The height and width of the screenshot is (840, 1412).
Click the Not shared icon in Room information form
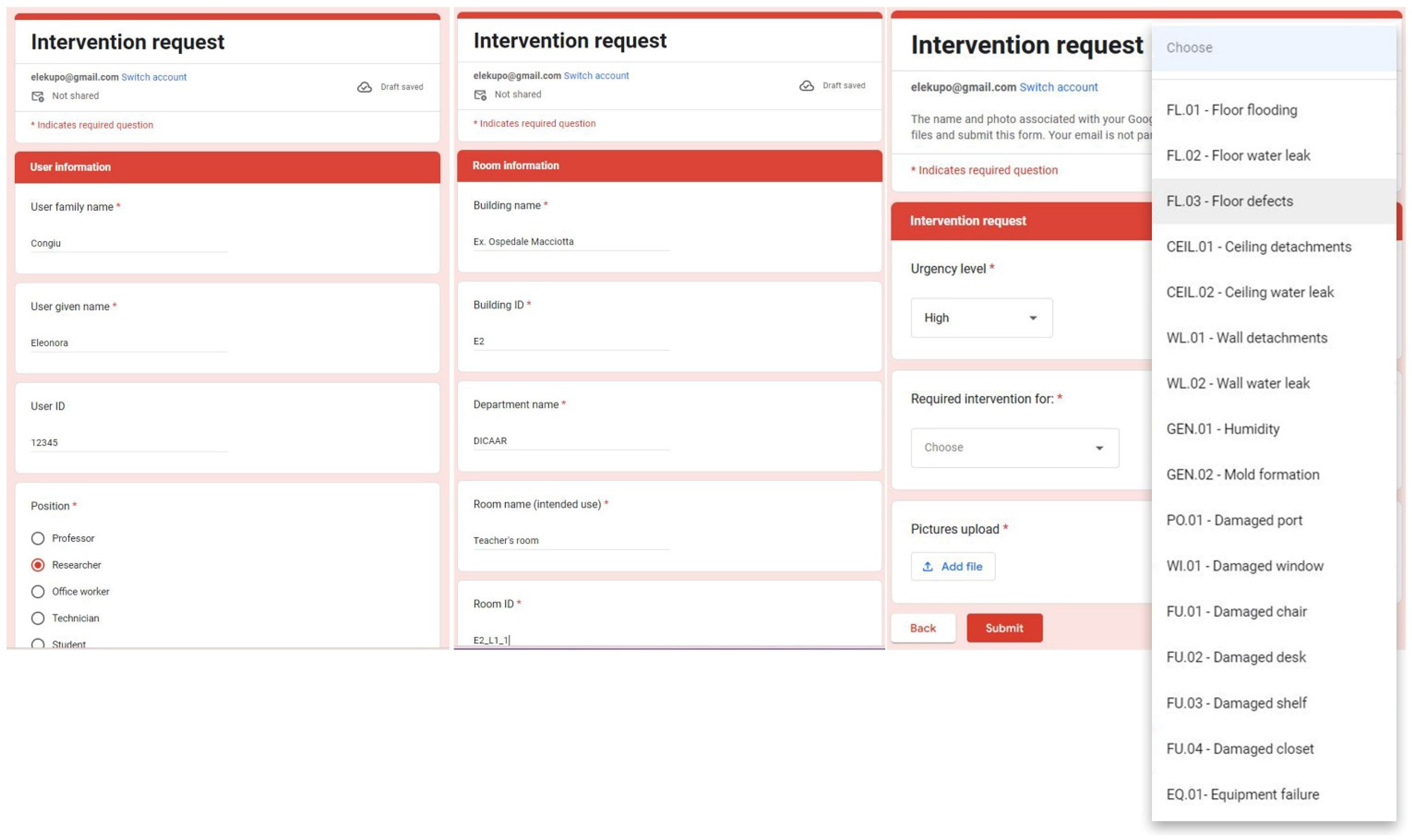point(480,95)
